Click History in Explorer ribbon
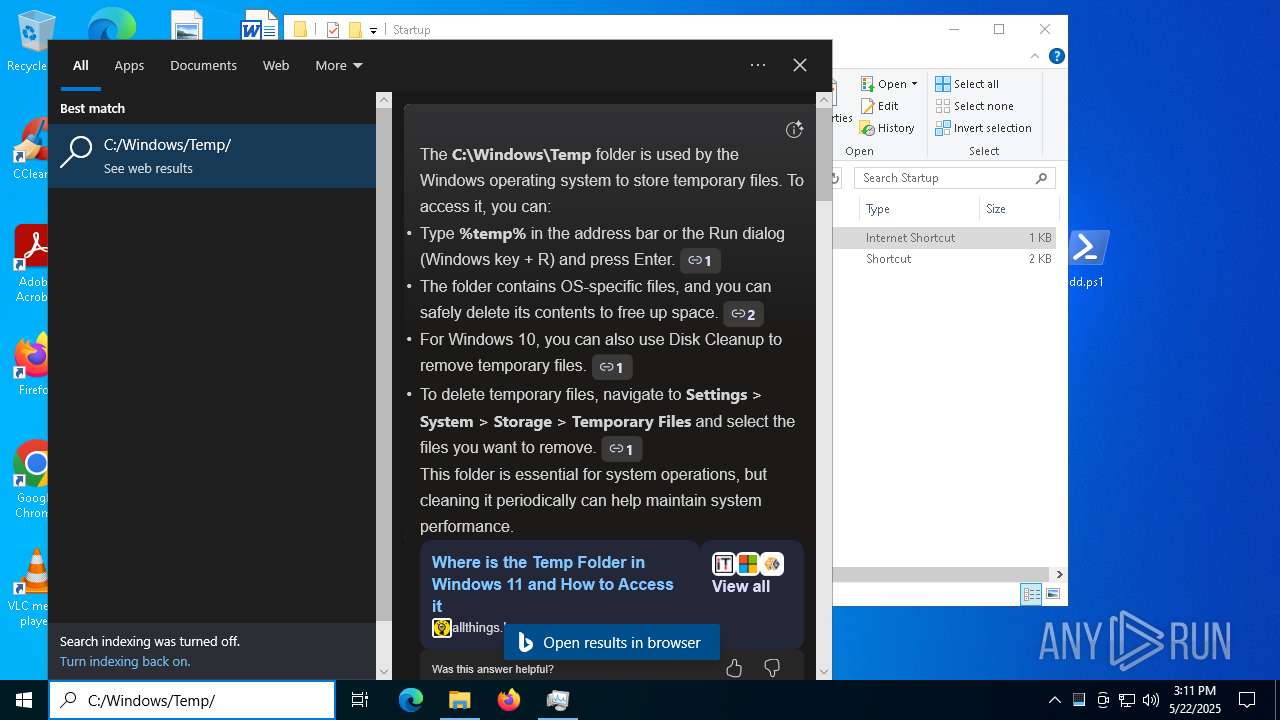Screen dimensions: 1280x720 [887, 128]
